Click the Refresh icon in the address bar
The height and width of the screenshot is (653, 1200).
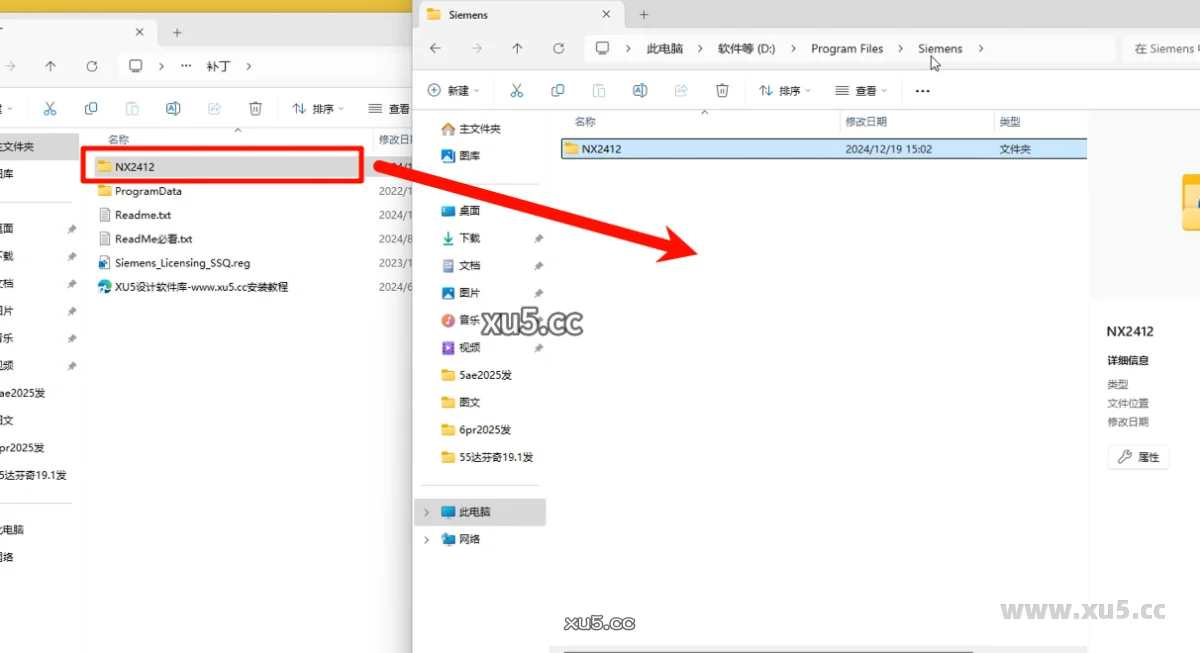pyautogui.click(x=557, y=47)
